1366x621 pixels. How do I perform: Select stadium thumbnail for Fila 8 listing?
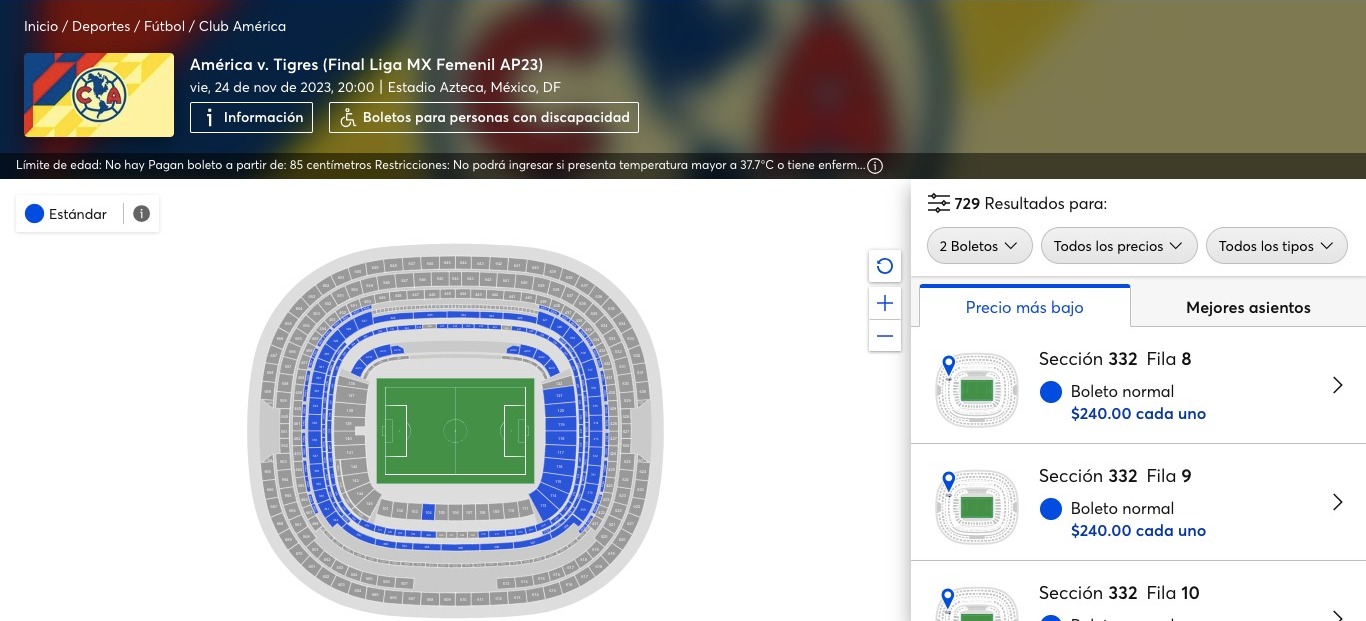(x=976, y=389)
